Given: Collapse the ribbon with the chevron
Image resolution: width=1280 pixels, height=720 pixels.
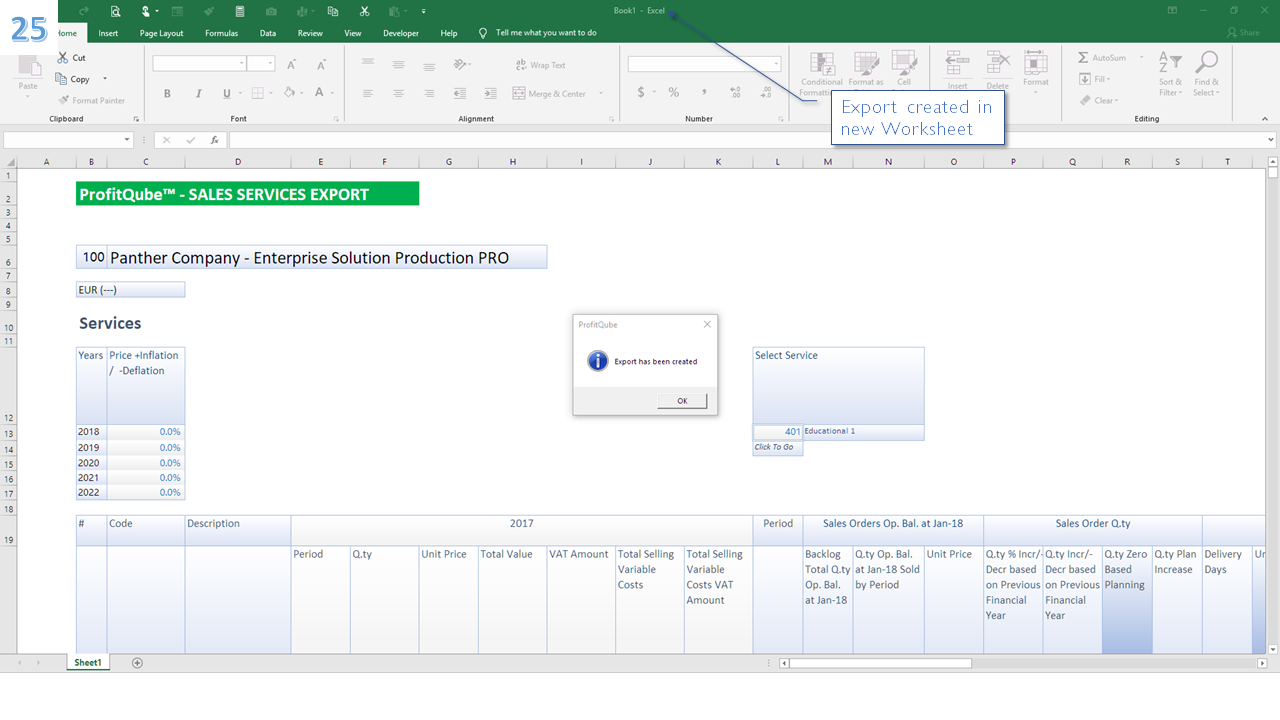Looking at the screenshot, I should (x=1263, y=118).
